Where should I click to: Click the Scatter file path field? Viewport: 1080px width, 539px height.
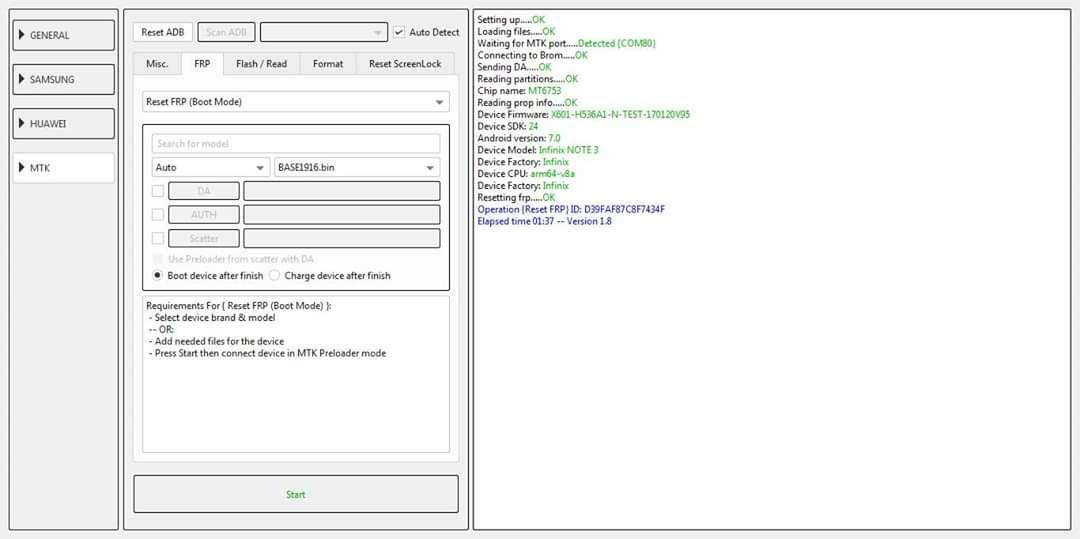click(x=342, y=238)
